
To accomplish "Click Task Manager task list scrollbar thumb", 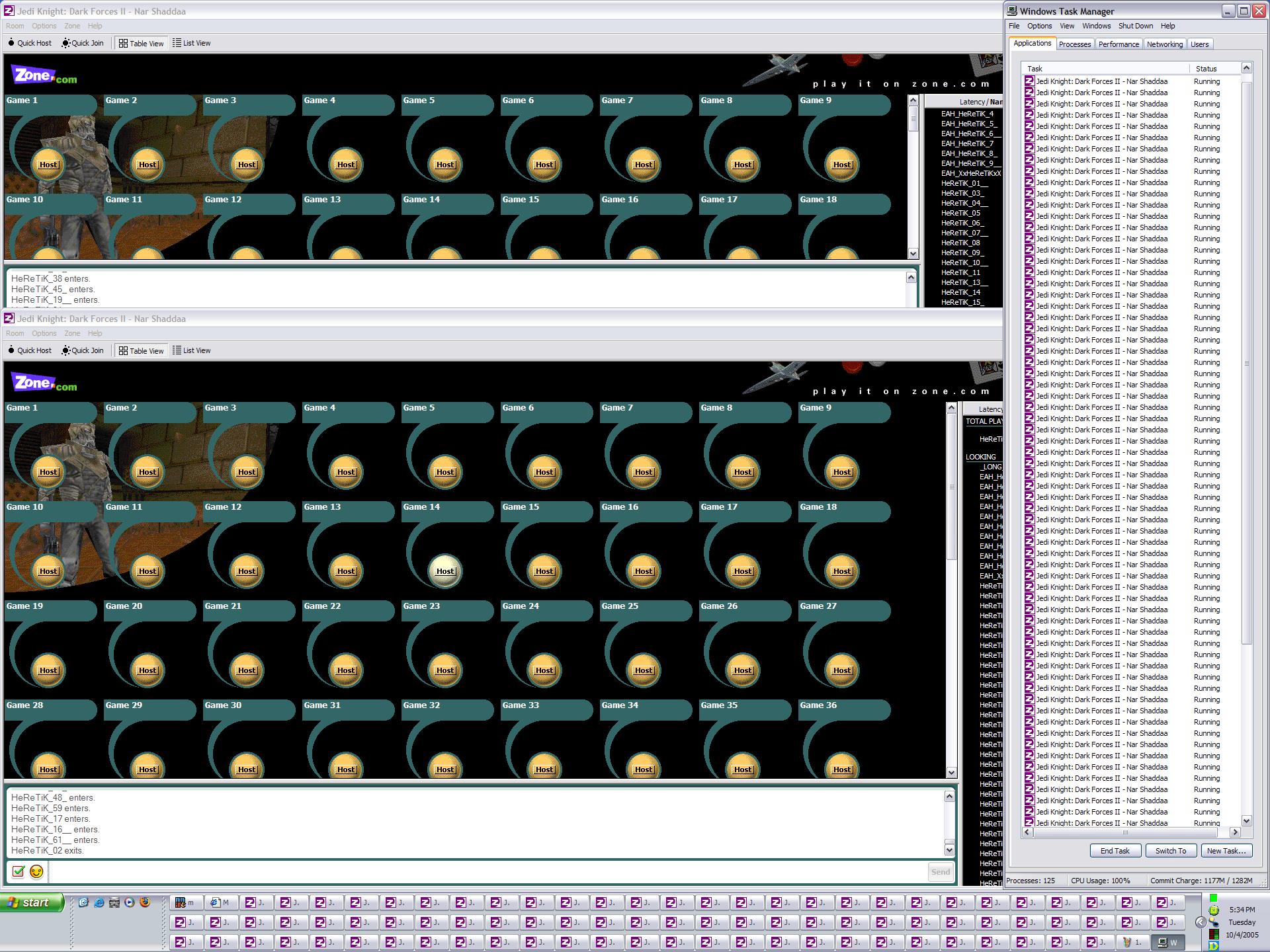I will point(1247,363).
